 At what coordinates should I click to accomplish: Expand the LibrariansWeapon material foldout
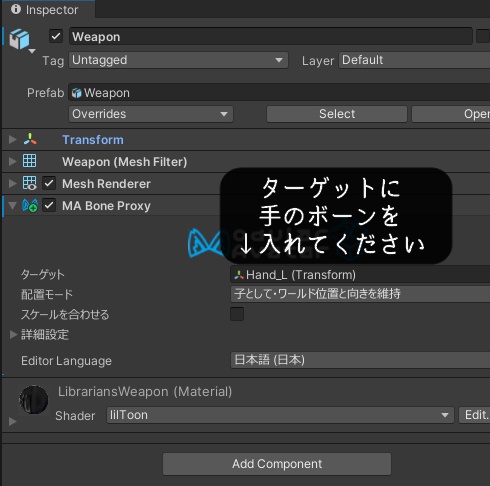click(13, 422)
